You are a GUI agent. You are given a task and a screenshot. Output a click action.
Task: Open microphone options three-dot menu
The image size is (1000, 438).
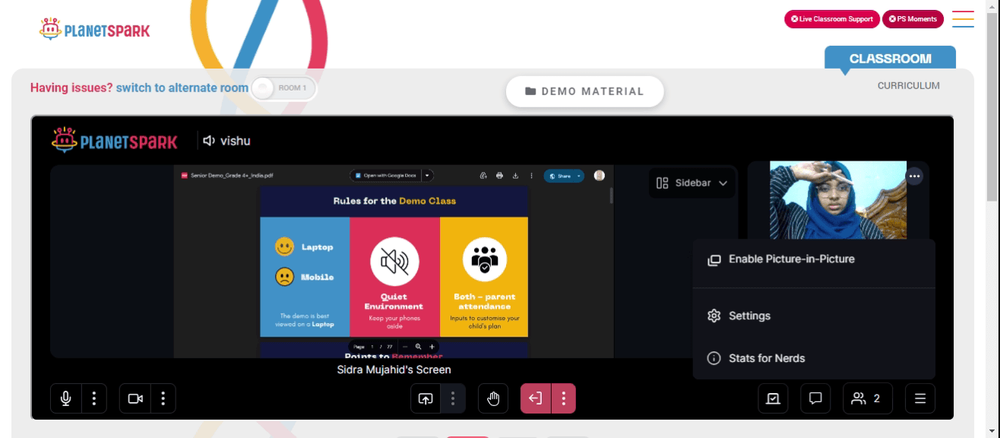tap(94, 398)
